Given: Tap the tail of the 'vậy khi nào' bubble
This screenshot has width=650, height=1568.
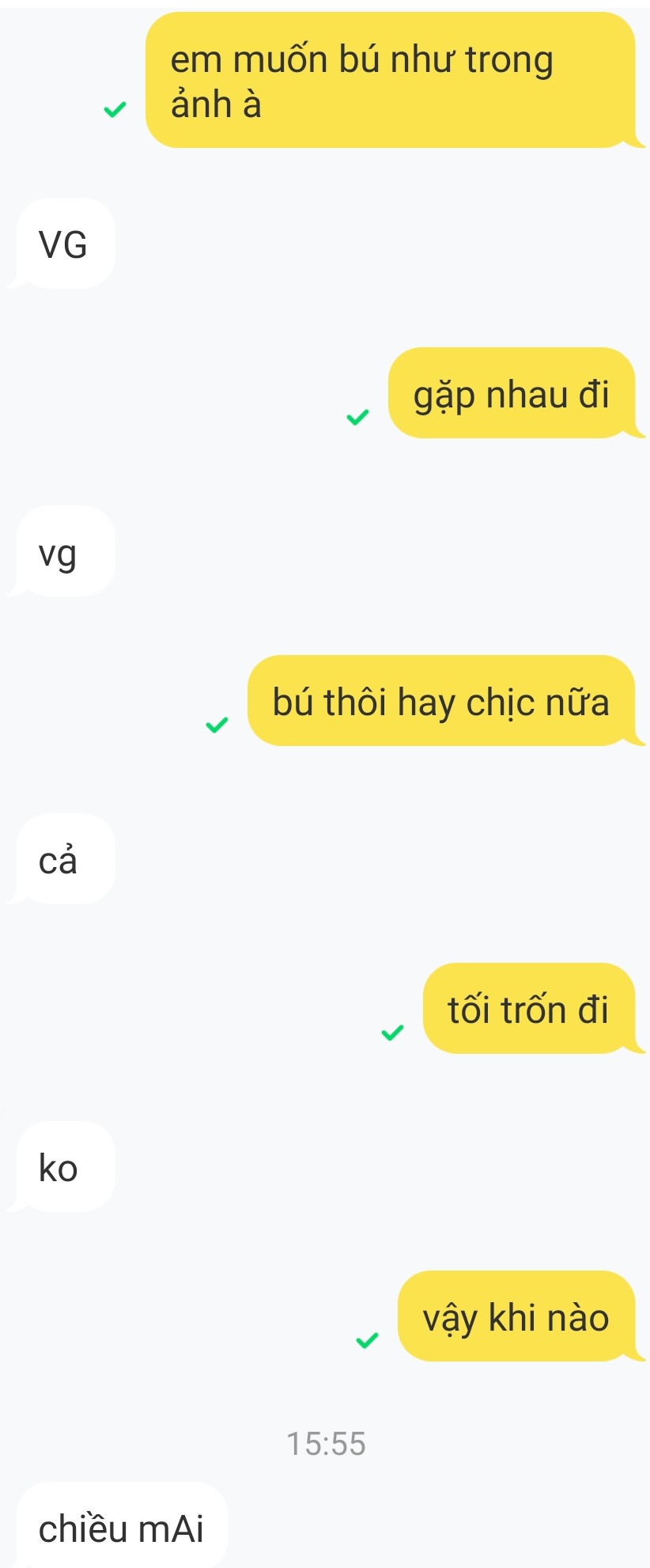Looking at the screenshot, I should tap(637, 1354).
